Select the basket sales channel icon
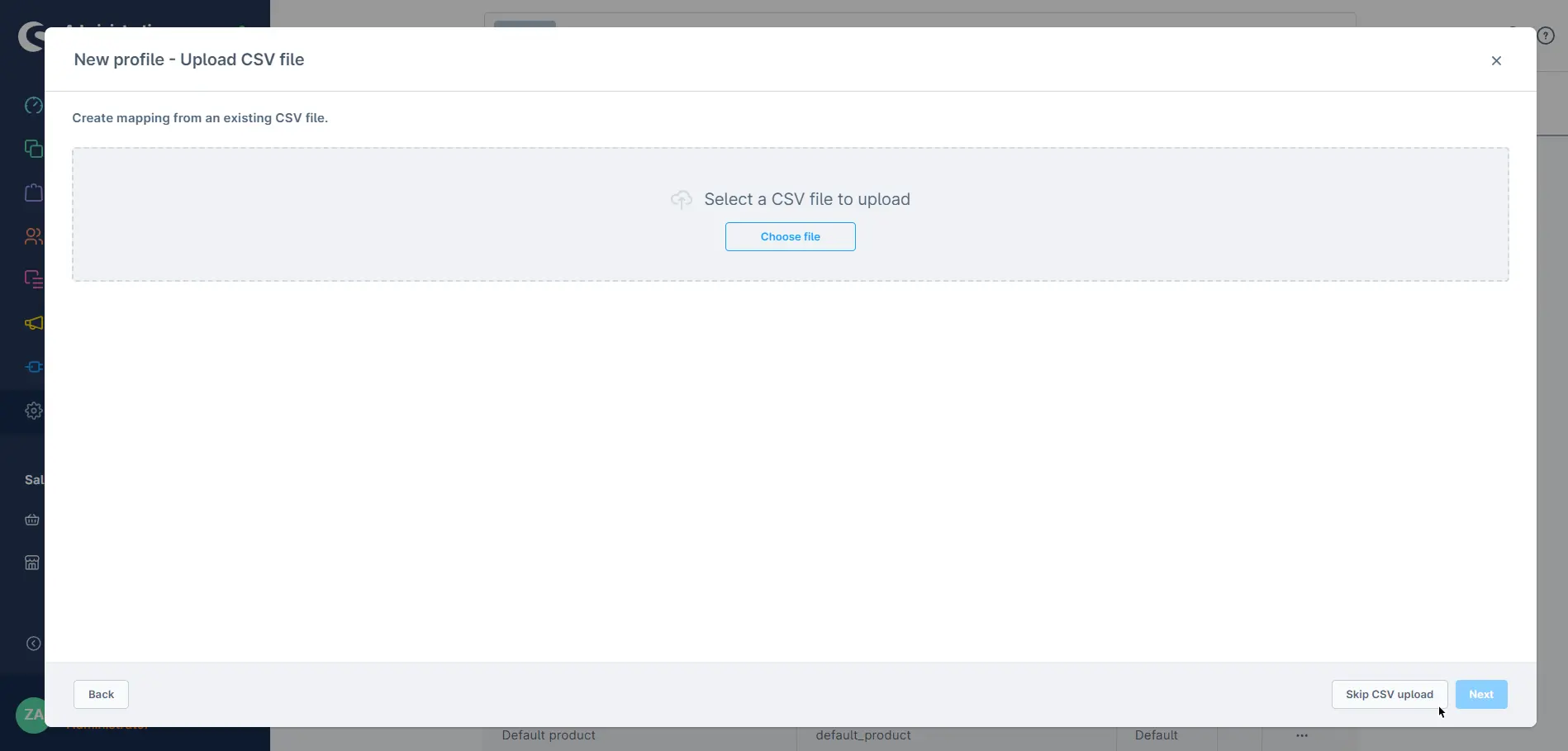Image resolution: width=1568 pixels, height=751 pixels. point(32,520)
